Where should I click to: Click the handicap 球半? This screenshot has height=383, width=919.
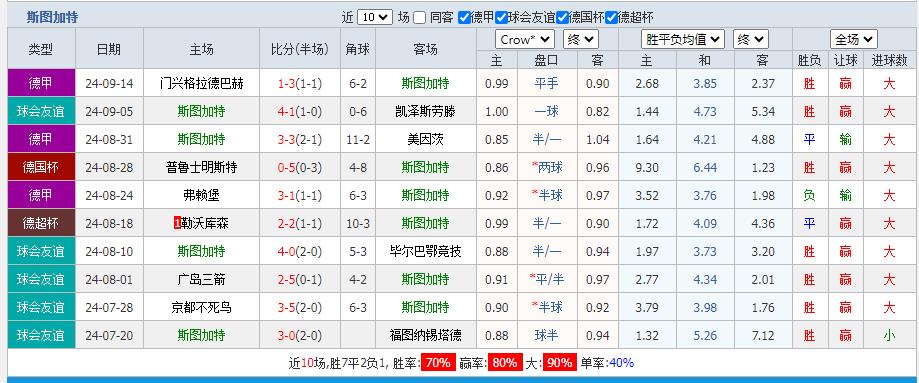point(547,335)
